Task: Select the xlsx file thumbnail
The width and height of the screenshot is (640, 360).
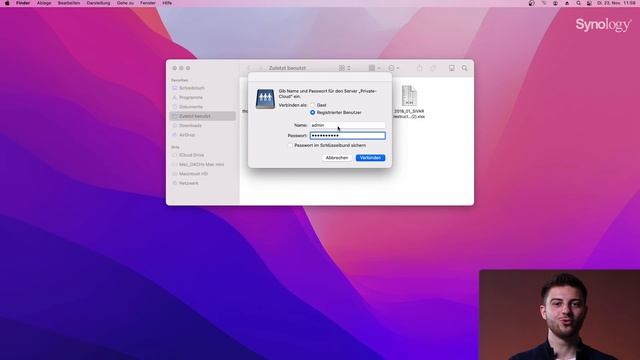Action: point(409,96)
